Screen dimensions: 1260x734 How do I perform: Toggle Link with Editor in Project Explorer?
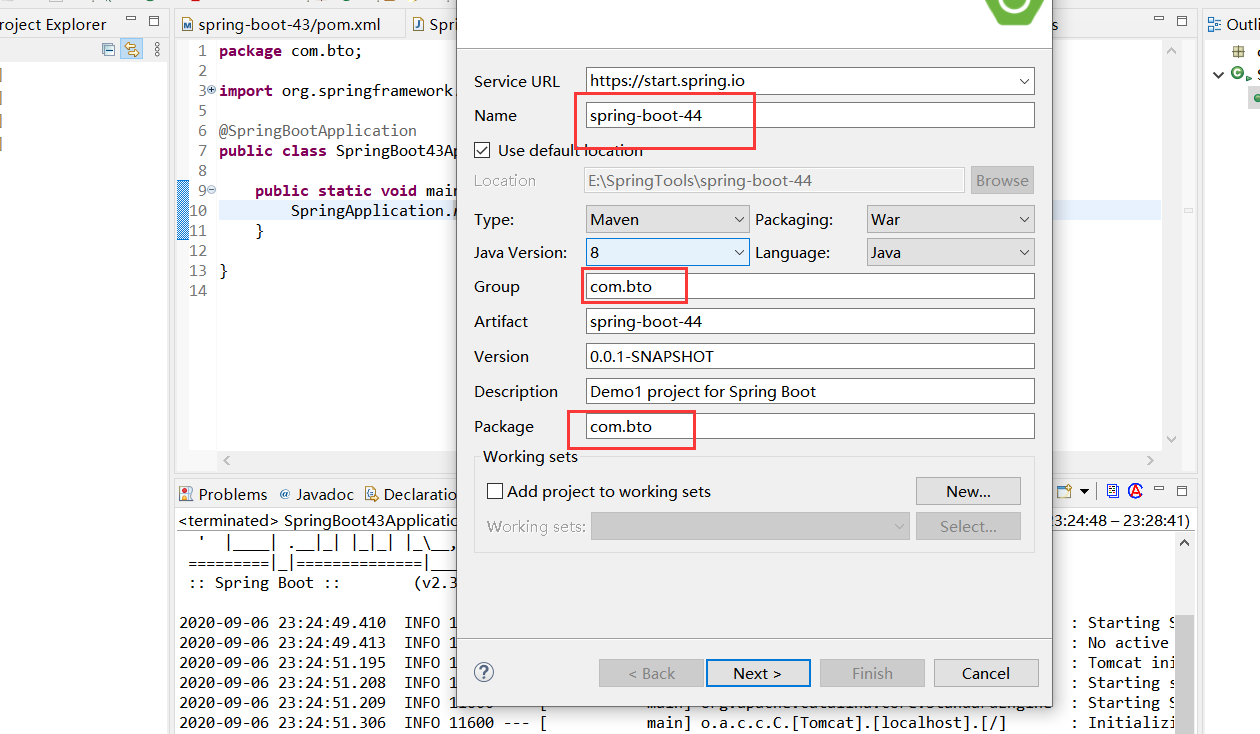click(131, 50)
